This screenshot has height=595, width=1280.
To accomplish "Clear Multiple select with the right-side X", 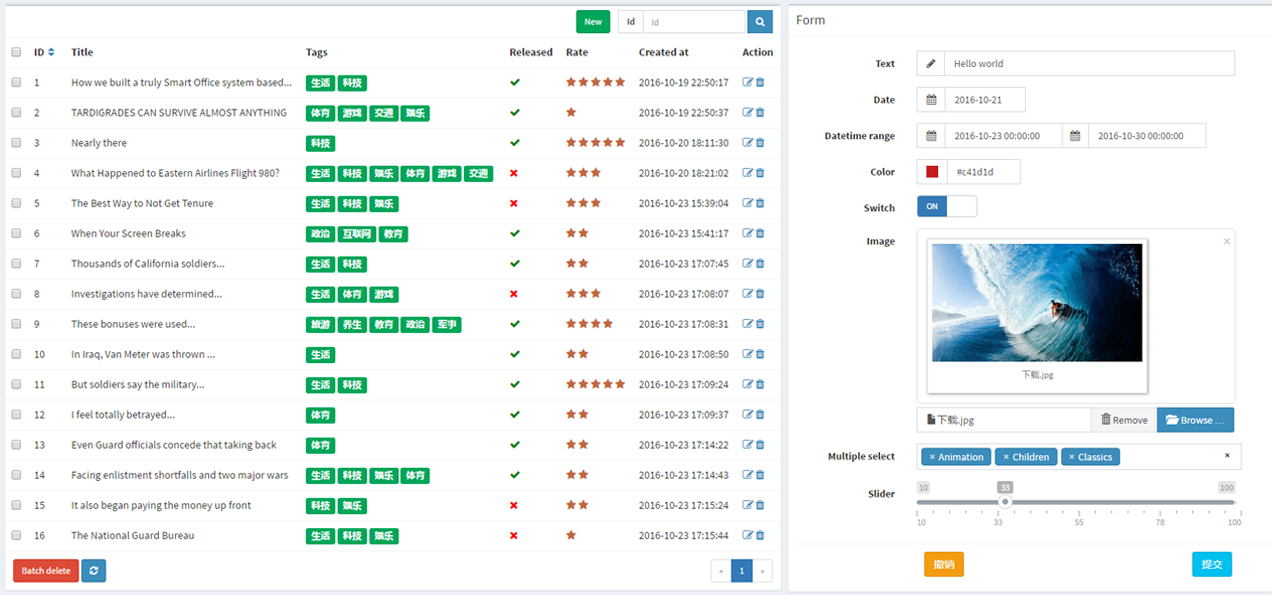I will point(1227,456).
